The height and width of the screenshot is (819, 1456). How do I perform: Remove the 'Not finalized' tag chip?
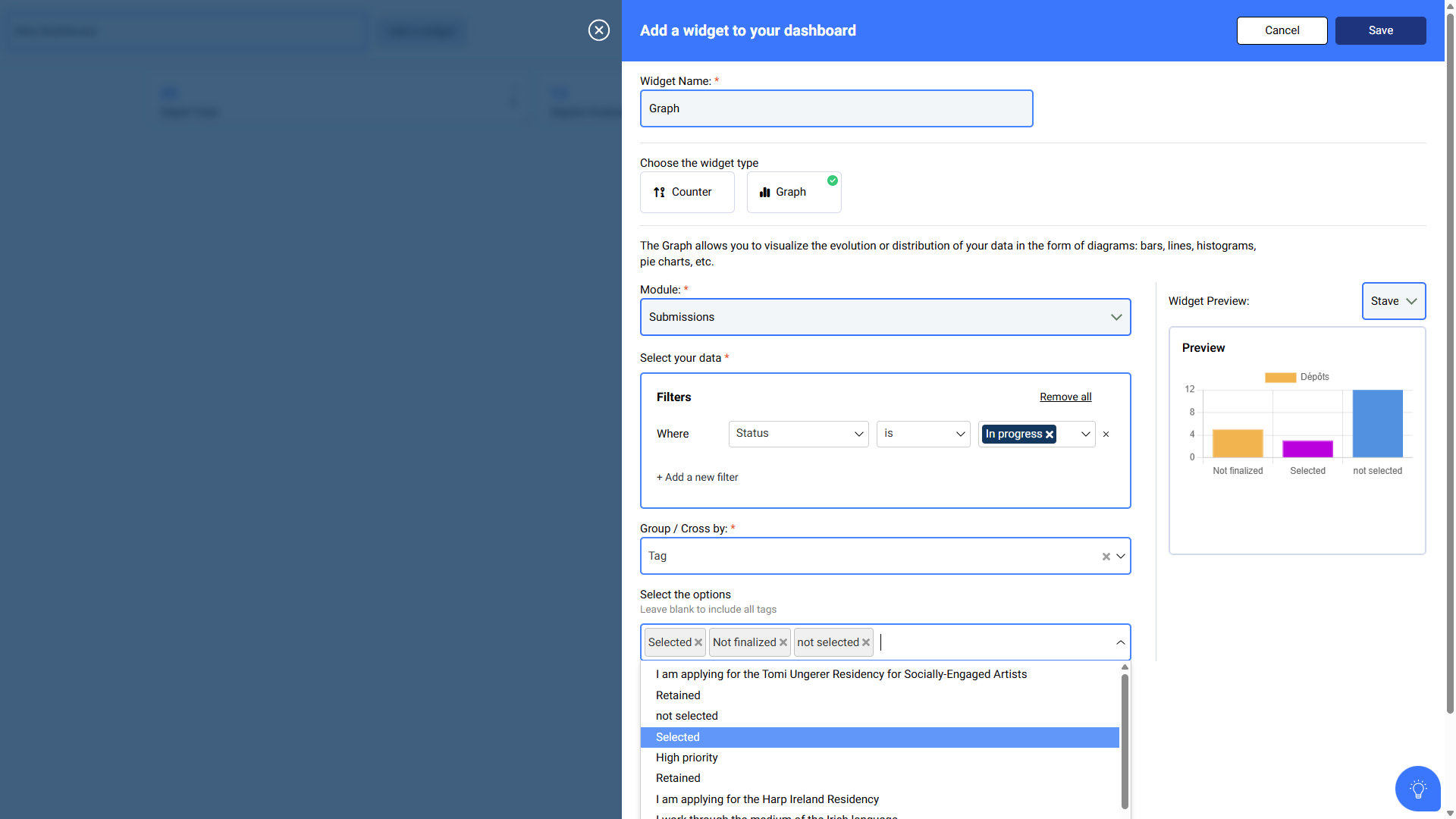coord(783,642)
